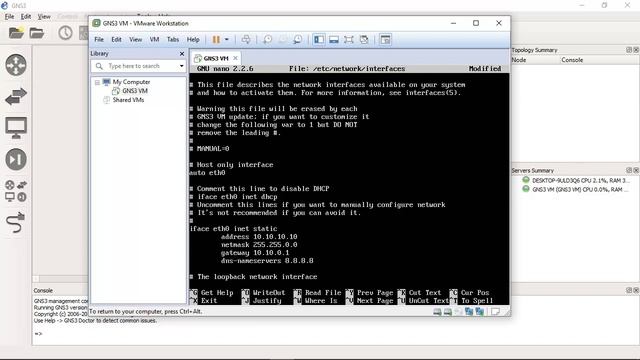Open the Library search dropdown arrow
Image resolution: width=640 pixels, height=360 pixels.
tap(182, 66)
